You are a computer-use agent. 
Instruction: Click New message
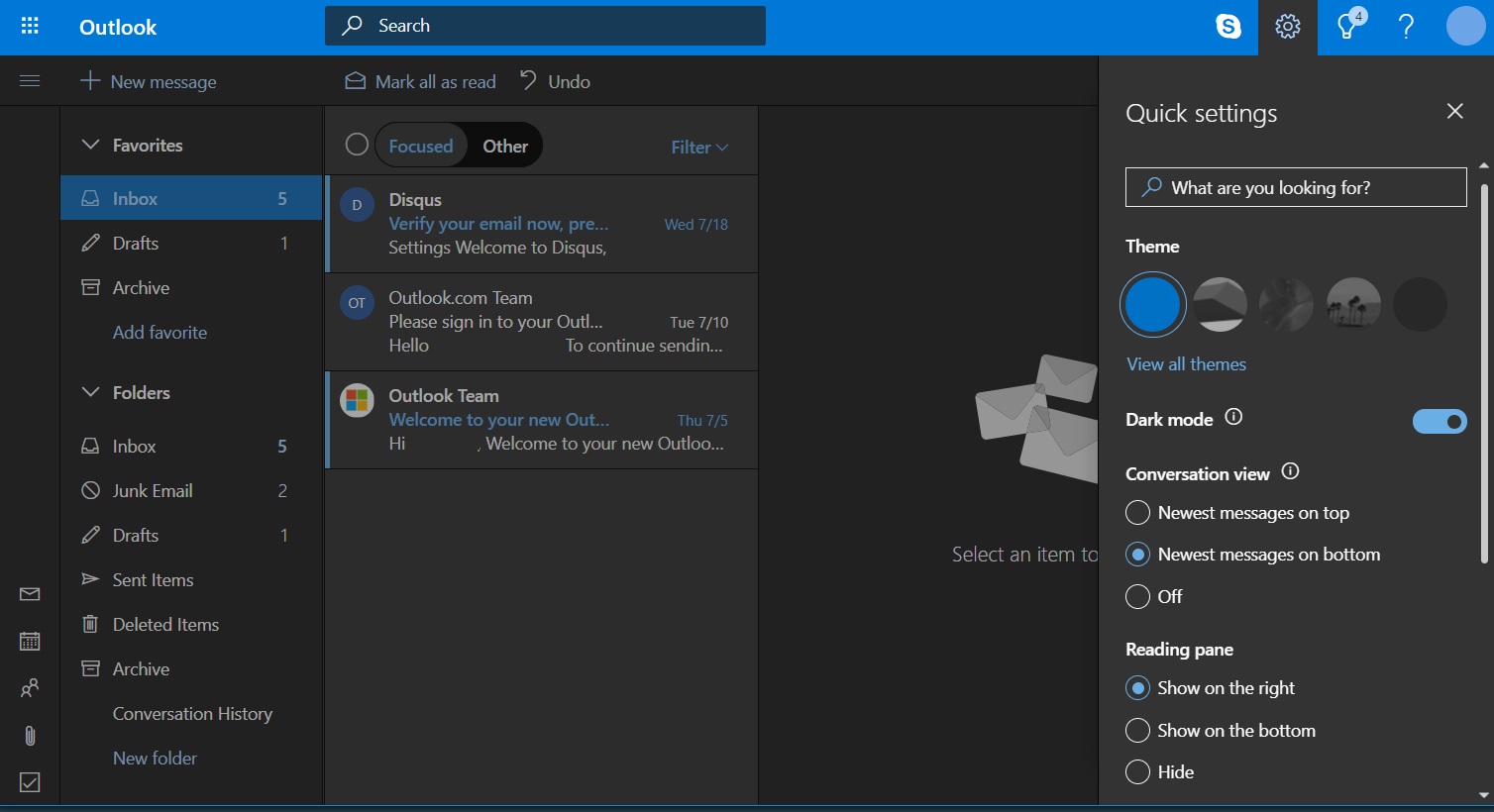(149, 81)
